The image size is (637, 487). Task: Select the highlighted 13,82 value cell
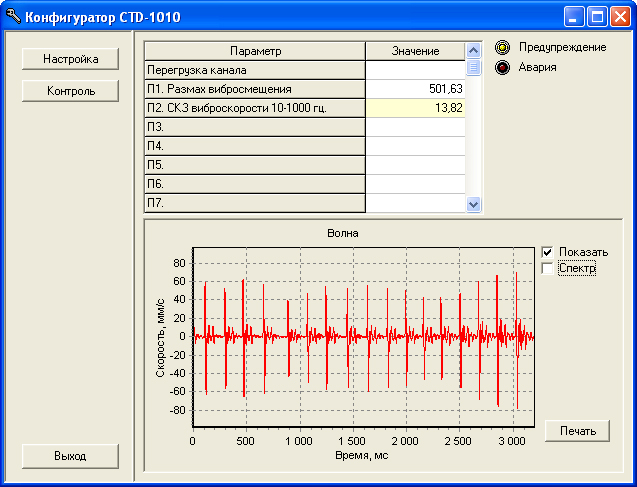click(x=415, y=108)
